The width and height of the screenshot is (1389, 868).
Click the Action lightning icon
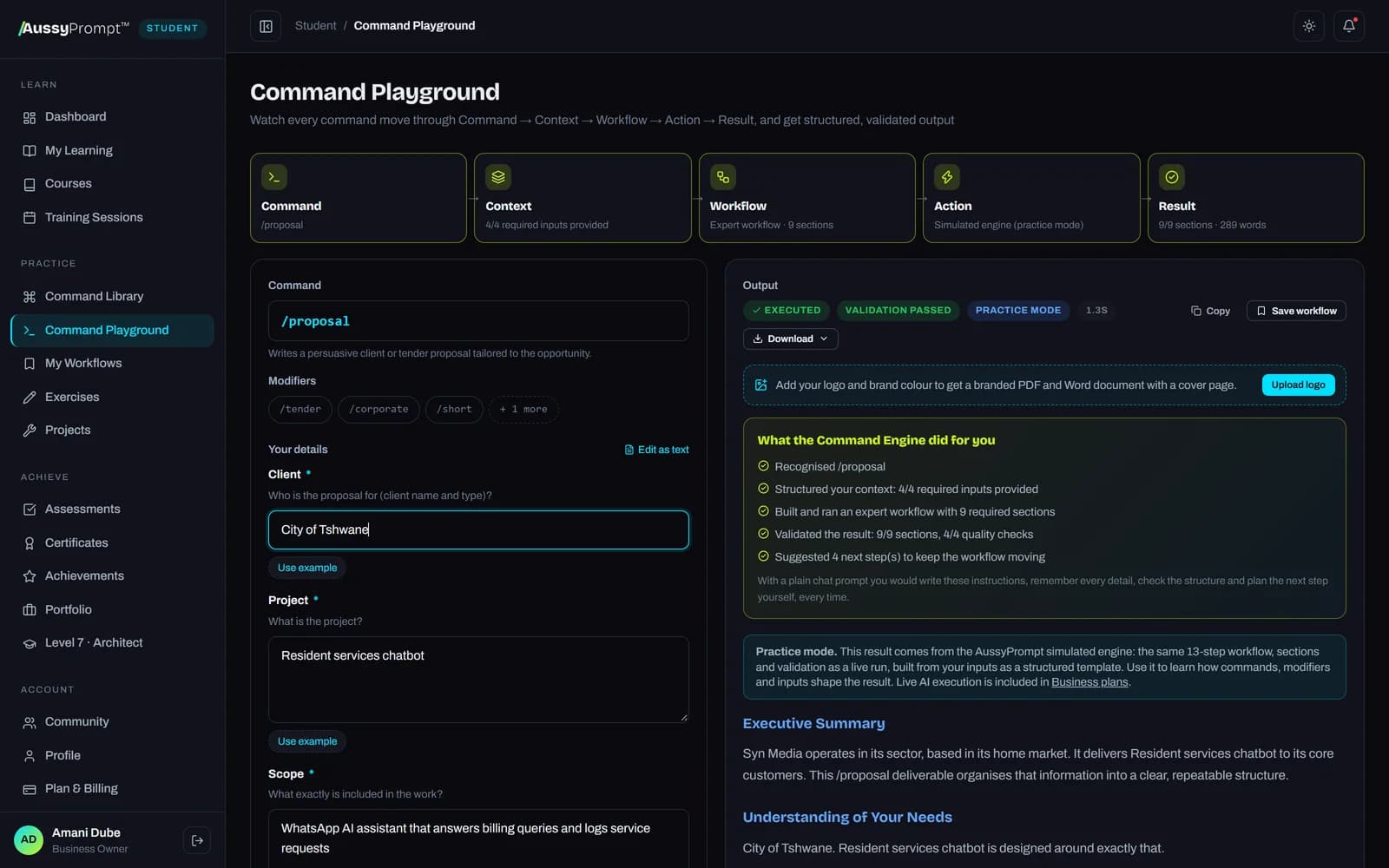pyautogui.click(x=947, y=177)
